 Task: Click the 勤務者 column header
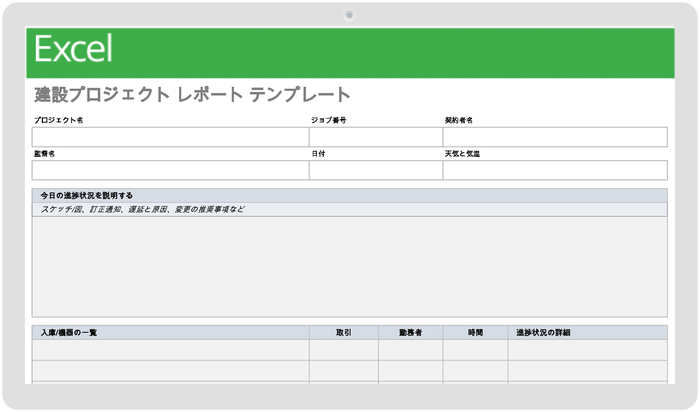[x=411, y=333]
